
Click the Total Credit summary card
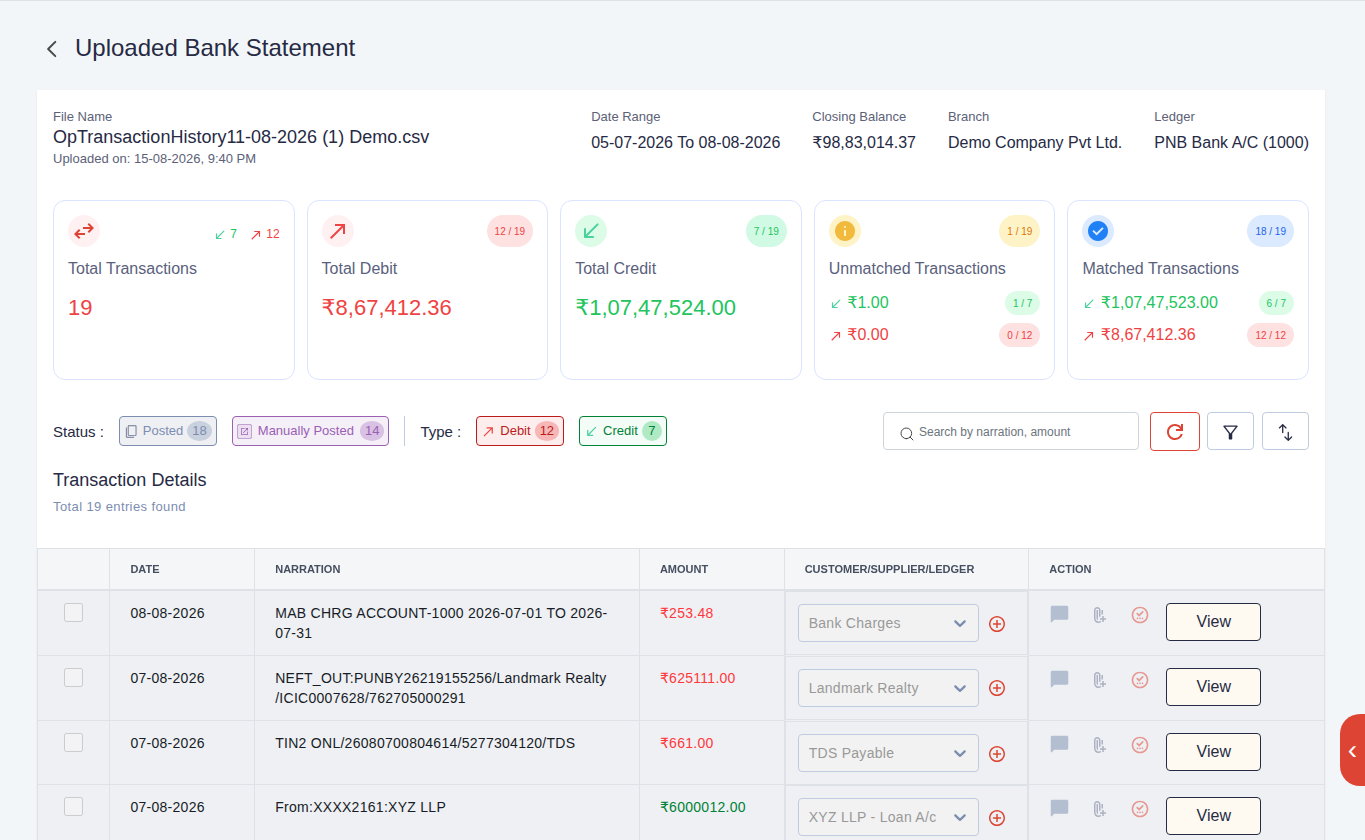681,290
